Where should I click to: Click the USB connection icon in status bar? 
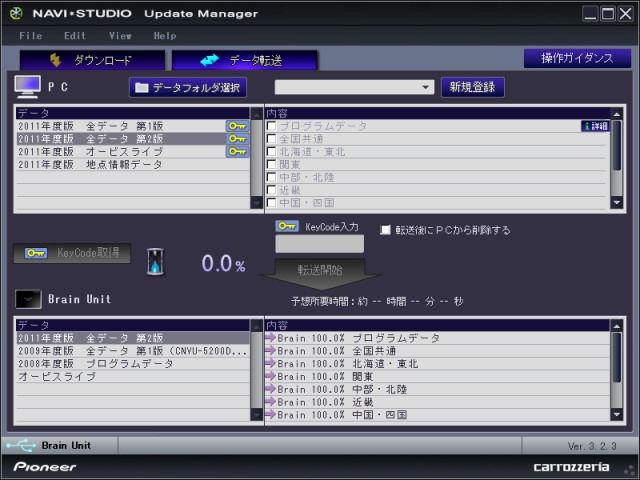[19, 445]
